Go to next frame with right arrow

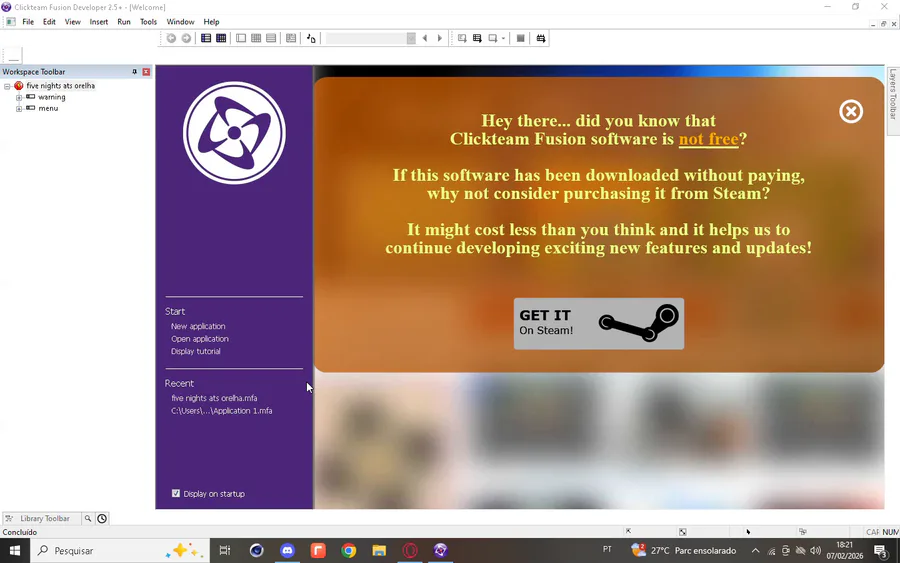pyautogui.click(x=440, y=38)
